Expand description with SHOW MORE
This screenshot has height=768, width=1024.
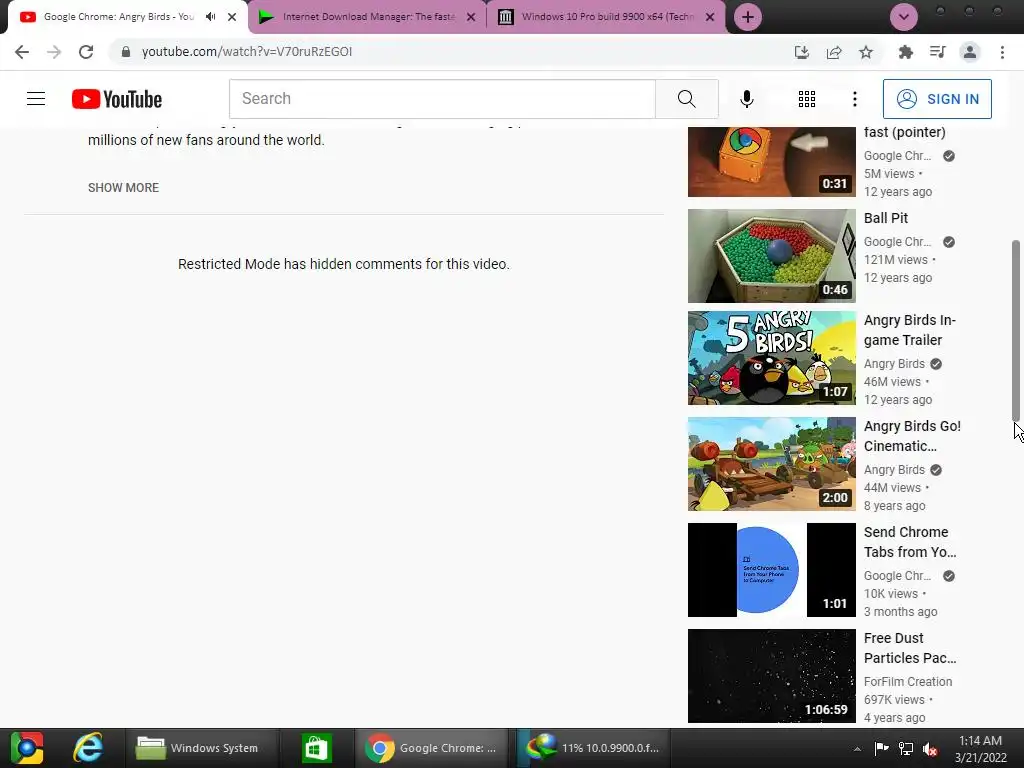[123, 187]
